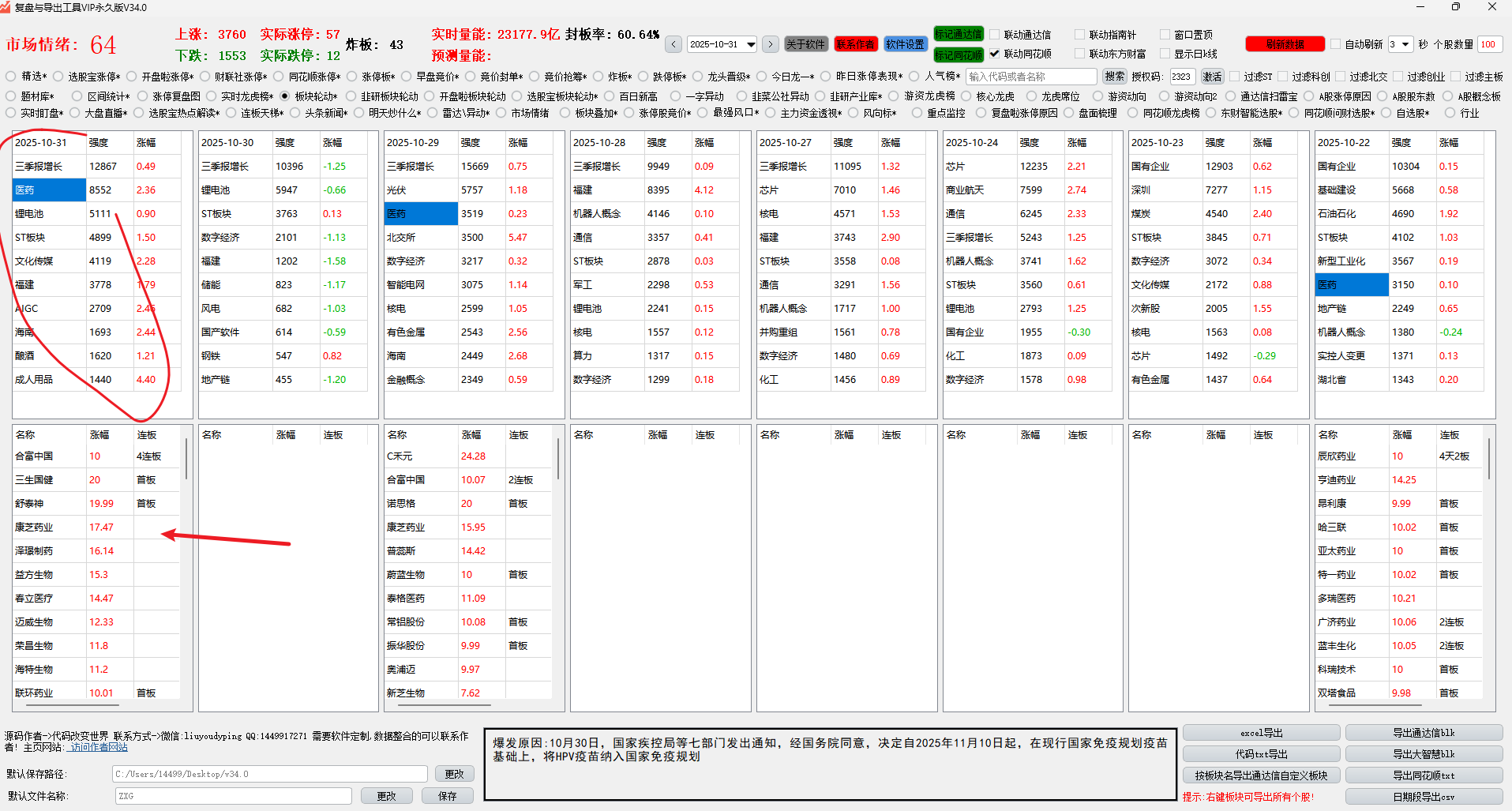This screenshot has height=811, width=1512.
Task: Click the 个股数量 field showing 100
Action: [x=1489, y=44]
